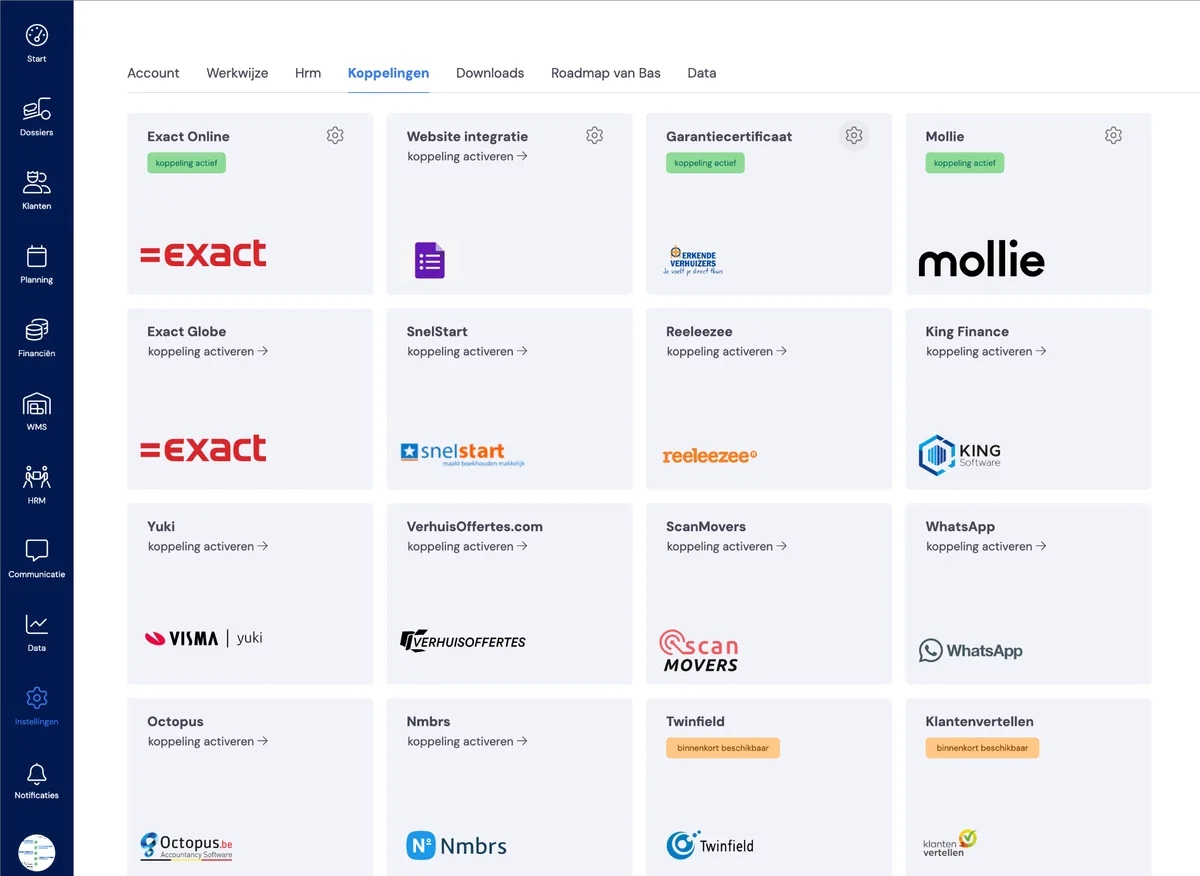Click the purple form icon on the Website integratie card

point(430,260)
